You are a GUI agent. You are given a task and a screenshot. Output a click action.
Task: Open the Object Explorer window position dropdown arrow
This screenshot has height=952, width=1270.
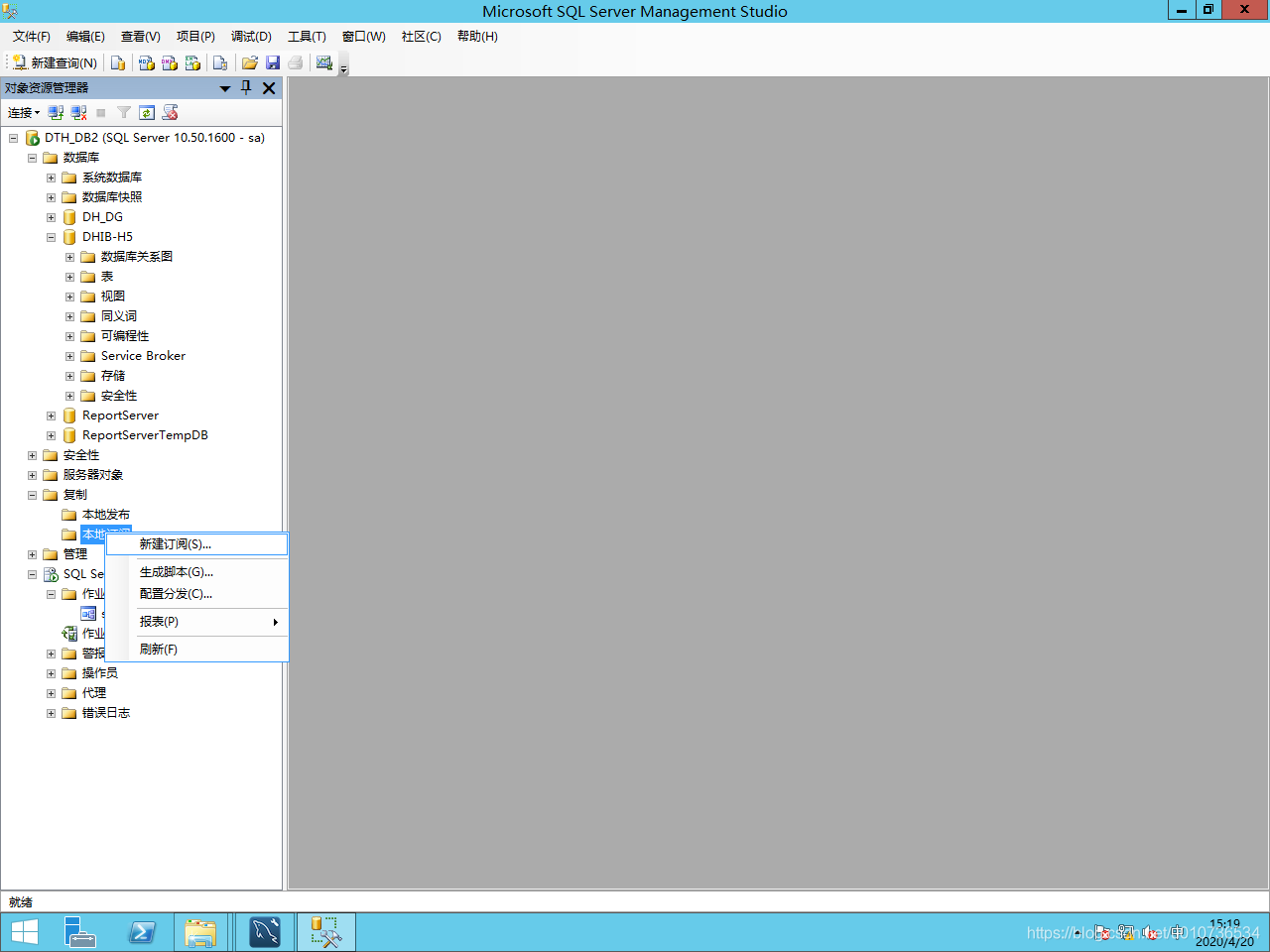click(x=225, y=88)
